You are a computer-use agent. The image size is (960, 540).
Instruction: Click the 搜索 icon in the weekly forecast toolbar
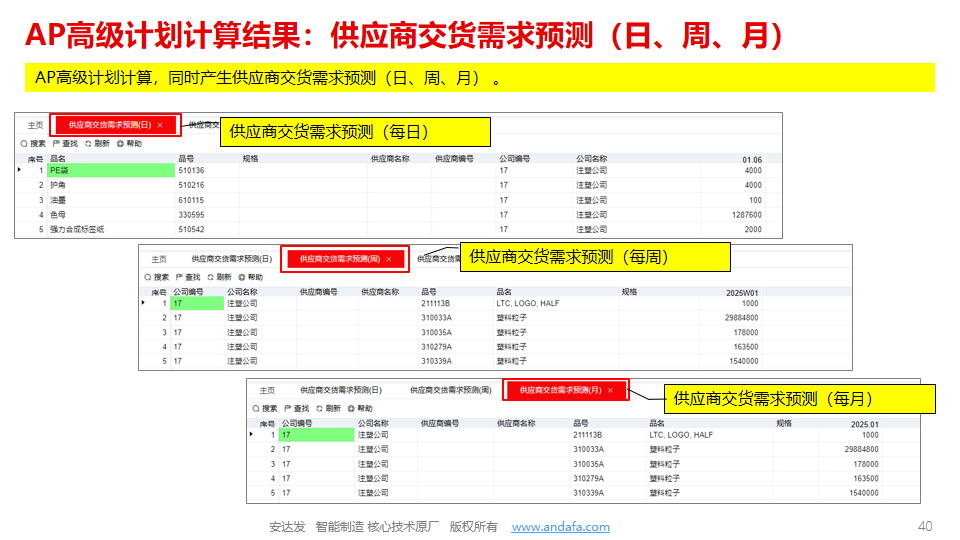pyautogui.click(x=148, y=277)
